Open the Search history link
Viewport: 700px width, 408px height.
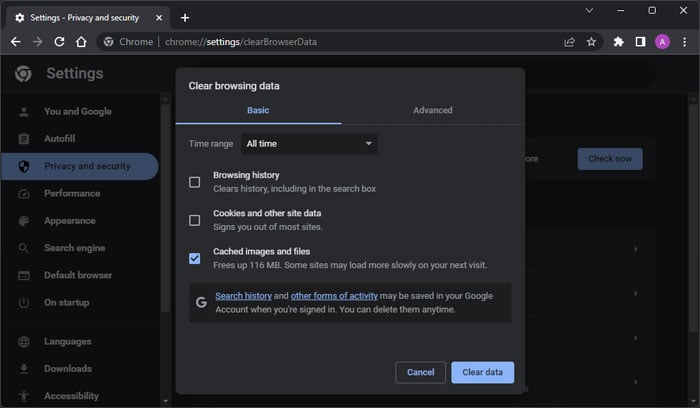[x=243, y=296]
